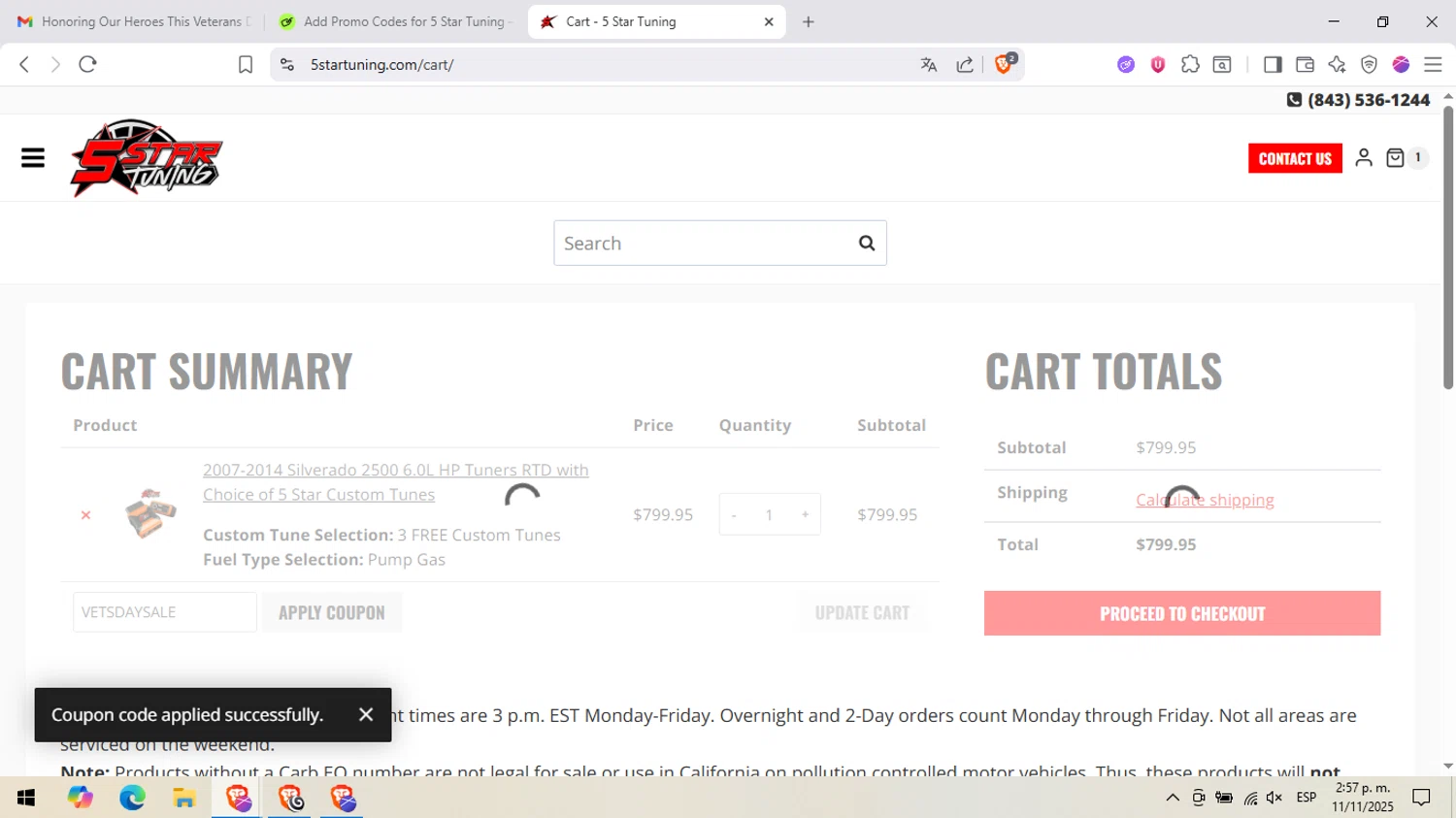Decrease quantity with the minus button
The height and width of the screenshot is (818, 1456).
(734, 514)
